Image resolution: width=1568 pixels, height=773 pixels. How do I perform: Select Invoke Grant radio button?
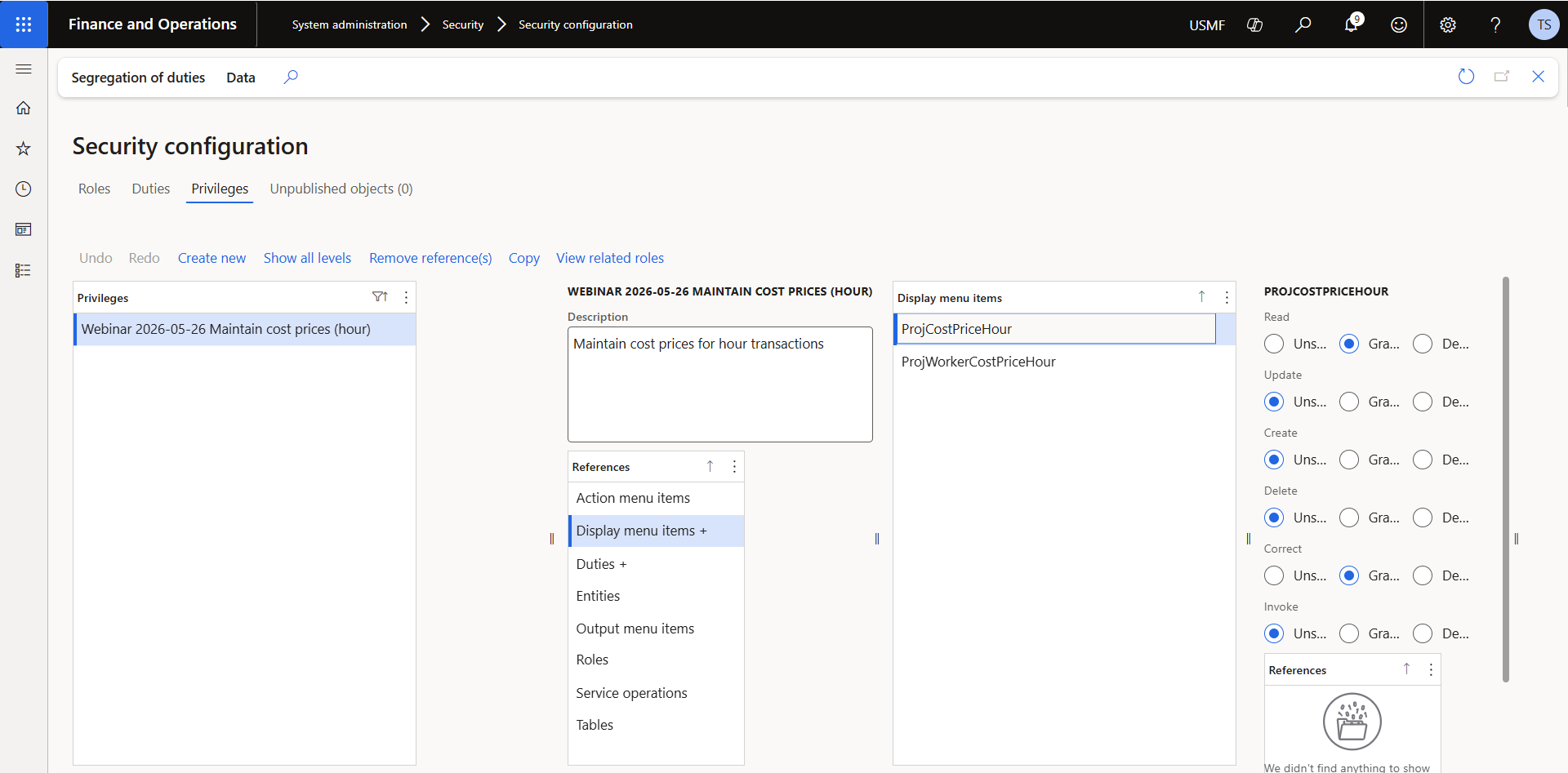coord(1349,633)
